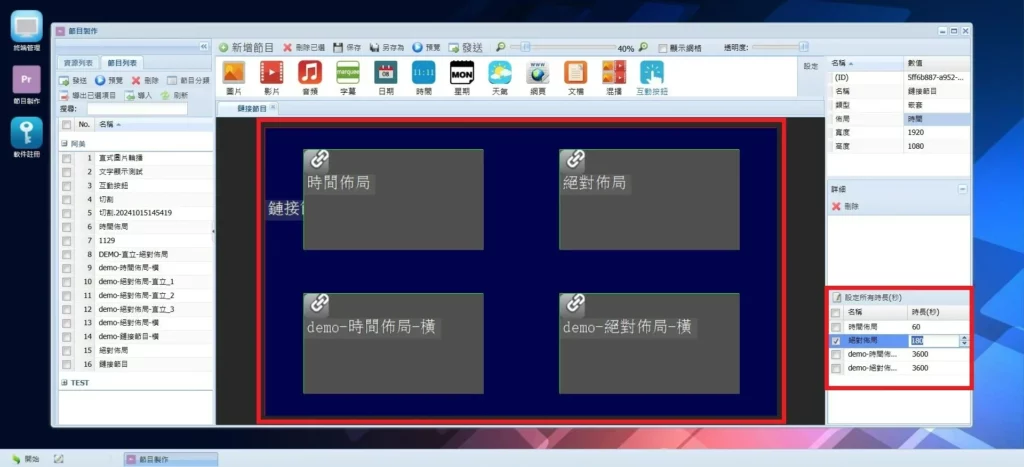Expand the TEST group in program list
The width and height of the screenshot is (1024, 467).
coord(65,383)
